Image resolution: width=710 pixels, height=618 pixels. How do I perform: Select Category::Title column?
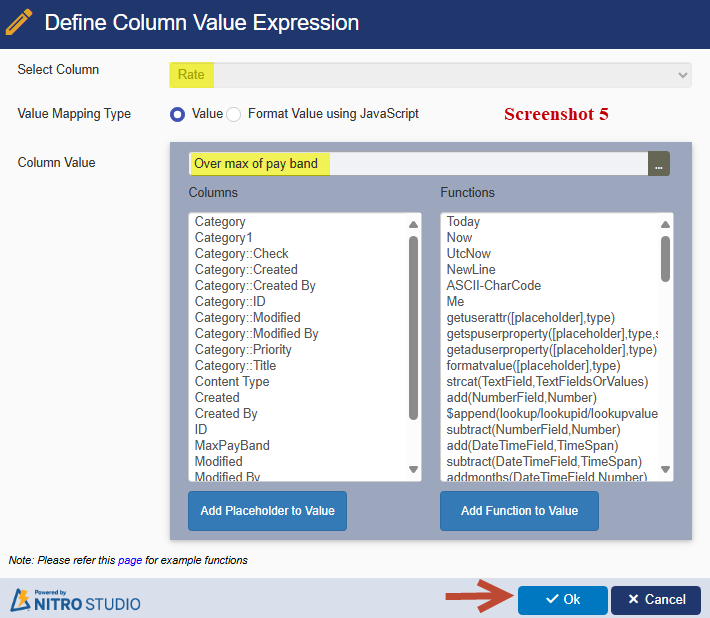(235, 365)
